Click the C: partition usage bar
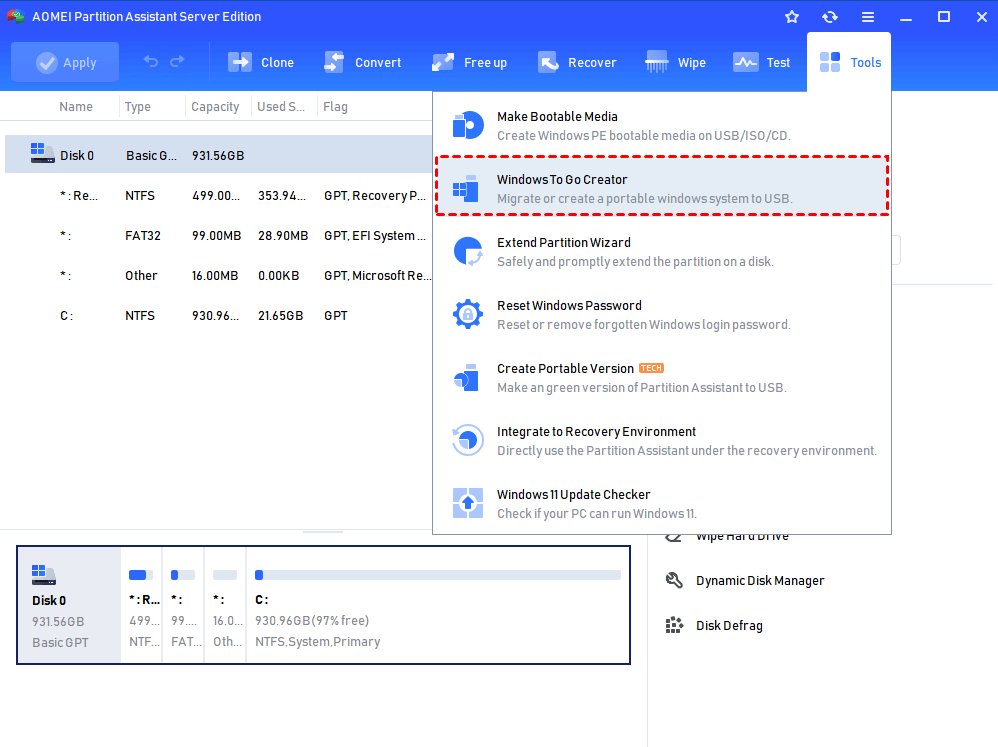Viewport: 998px width, 747px height. [438, 575]
